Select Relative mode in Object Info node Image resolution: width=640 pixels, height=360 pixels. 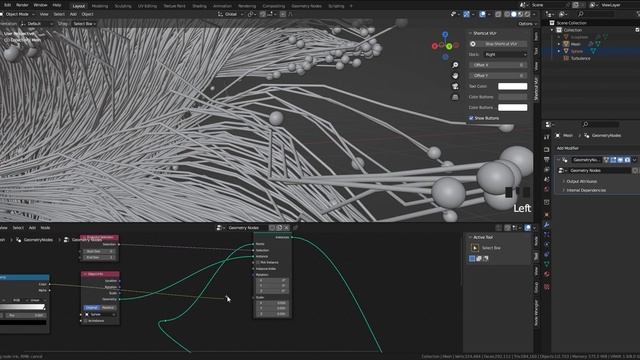pos(109,308)
